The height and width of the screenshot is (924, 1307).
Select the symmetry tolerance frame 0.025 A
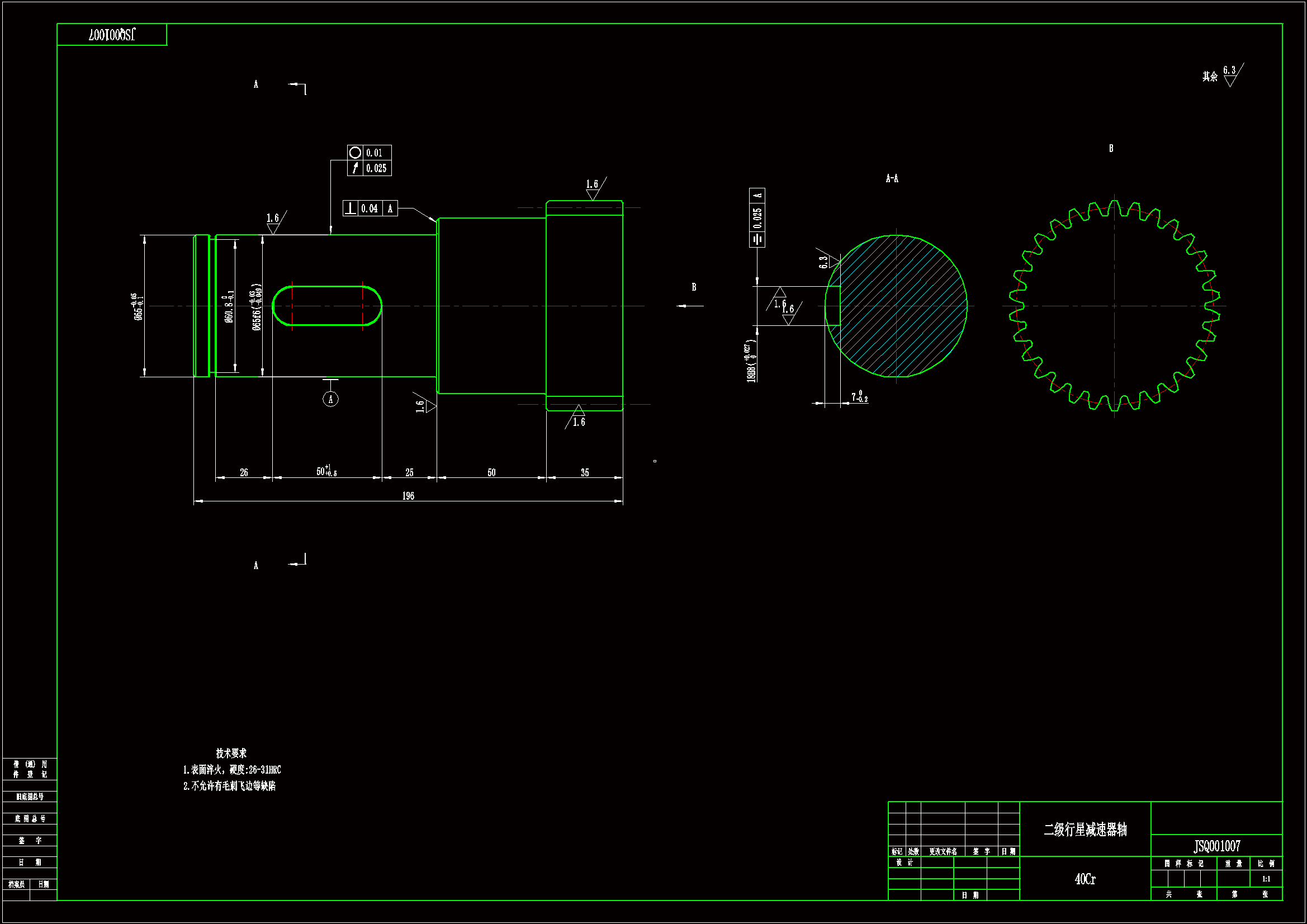point(756,217)
